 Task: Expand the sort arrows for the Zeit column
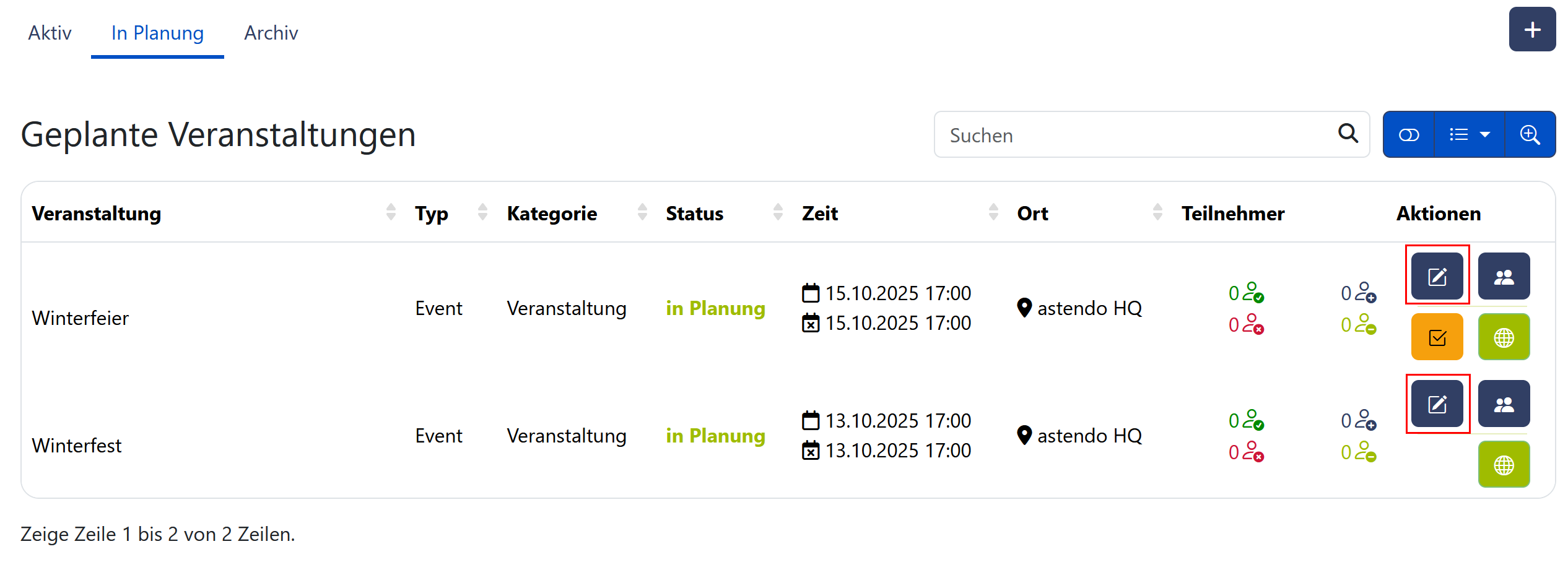tap(995, 212)
